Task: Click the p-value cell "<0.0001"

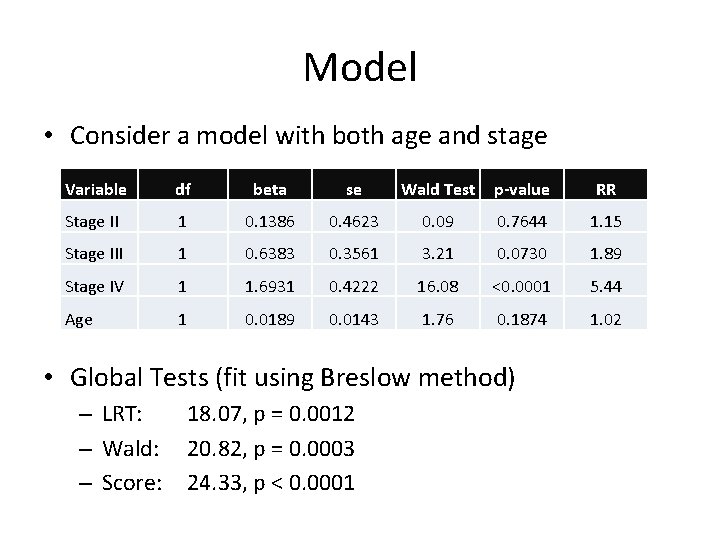Action: pos(519,286)
